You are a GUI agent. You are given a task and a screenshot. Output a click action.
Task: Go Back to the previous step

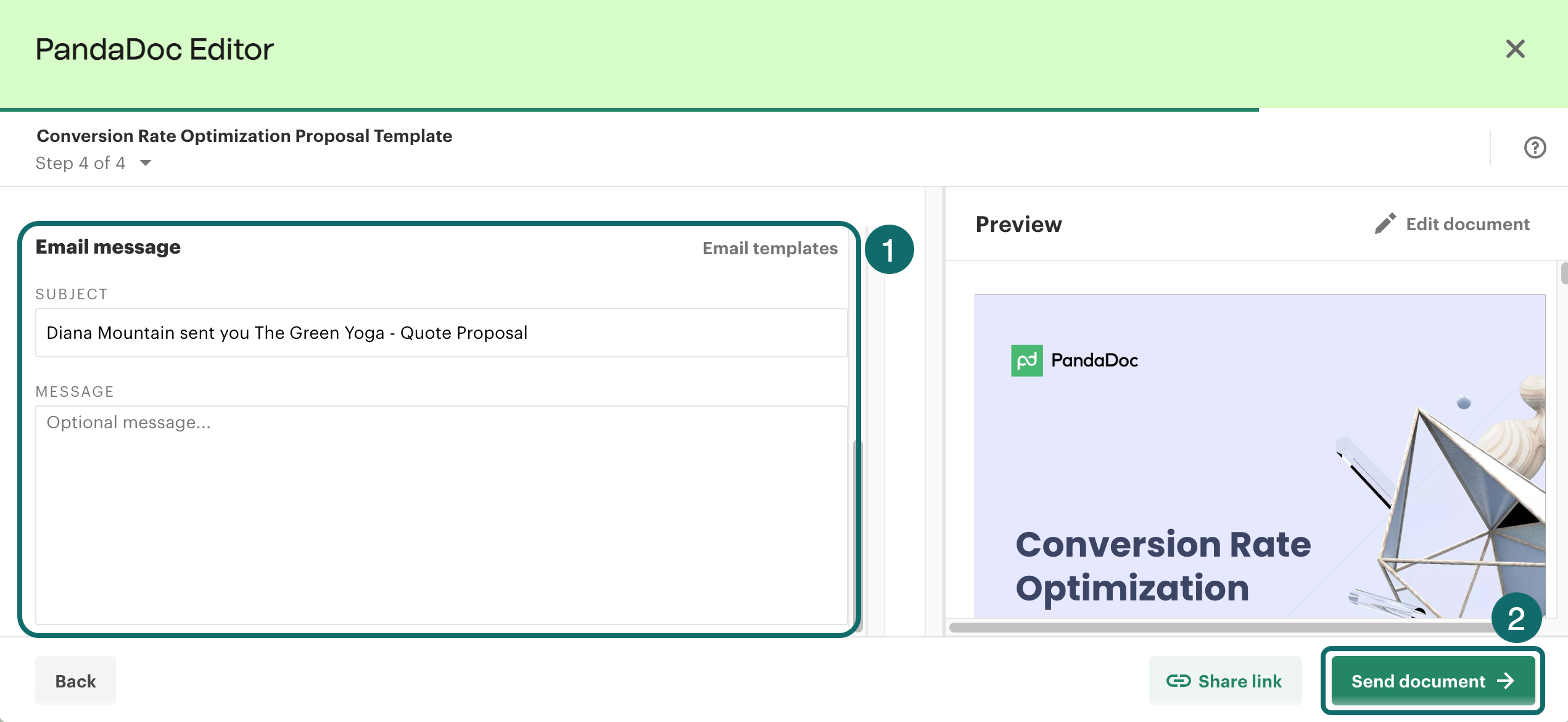(x=75, y=681)
